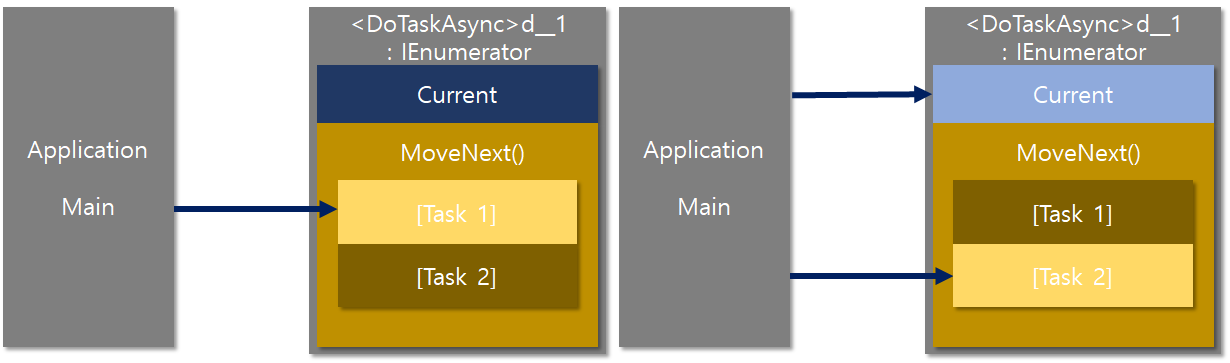
Task: Click the highlighted yellow [Task 1] block
Action: coord(457,212)
